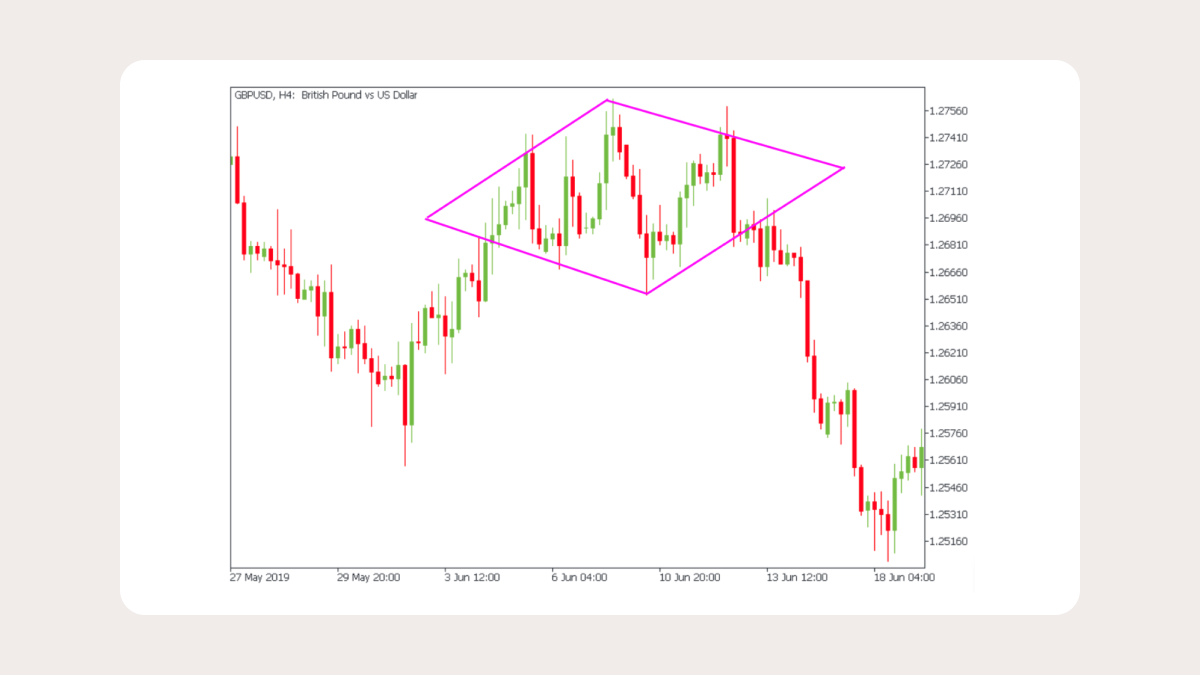Click the '3 Jun 12:00' time label
The height and width of the screenshot is (675, 1200).
click(x=474, y=578)
